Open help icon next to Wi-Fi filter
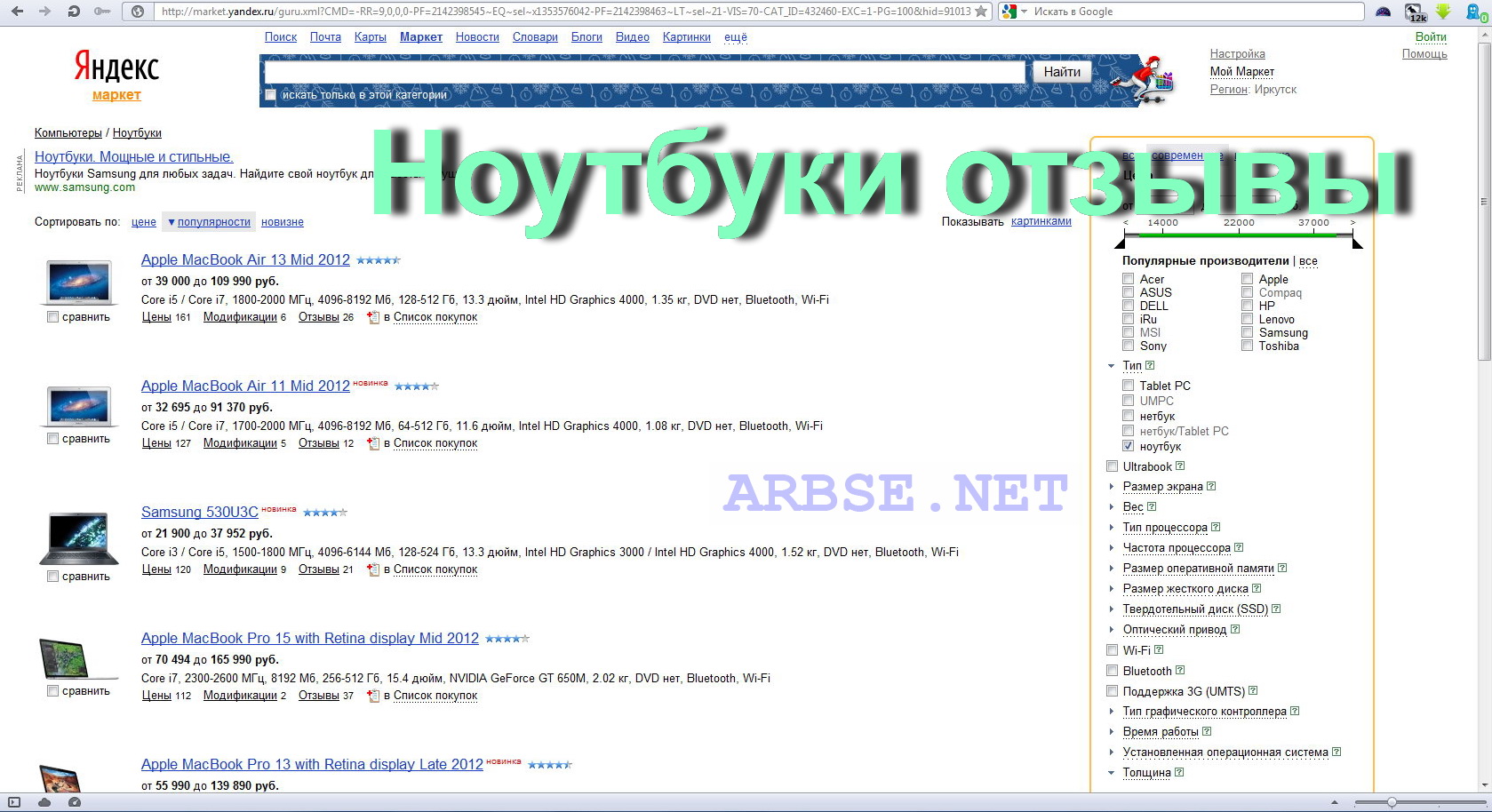1492x812 pixels. [x=1159, y=649]
